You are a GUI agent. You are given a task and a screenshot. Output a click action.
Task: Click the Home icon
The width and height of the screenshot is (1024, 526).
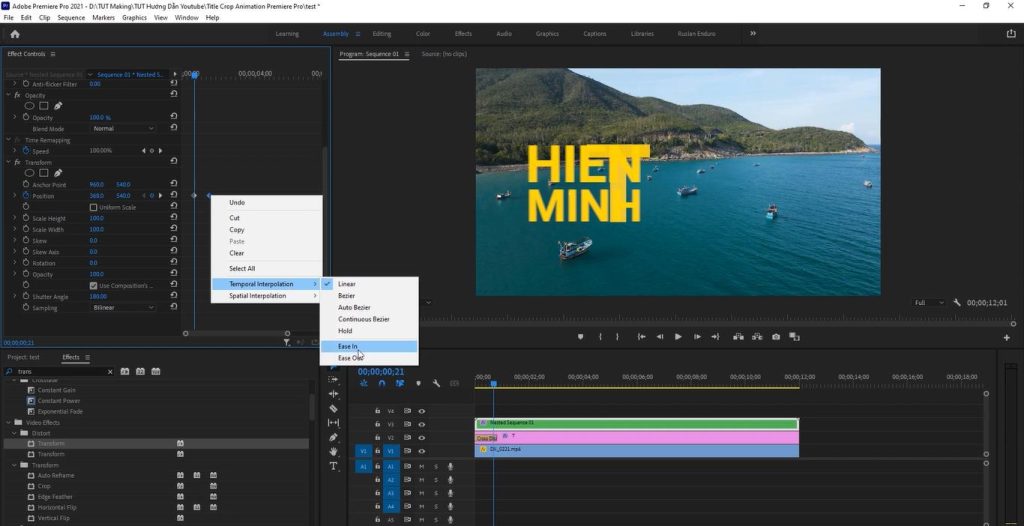[15, 34]
